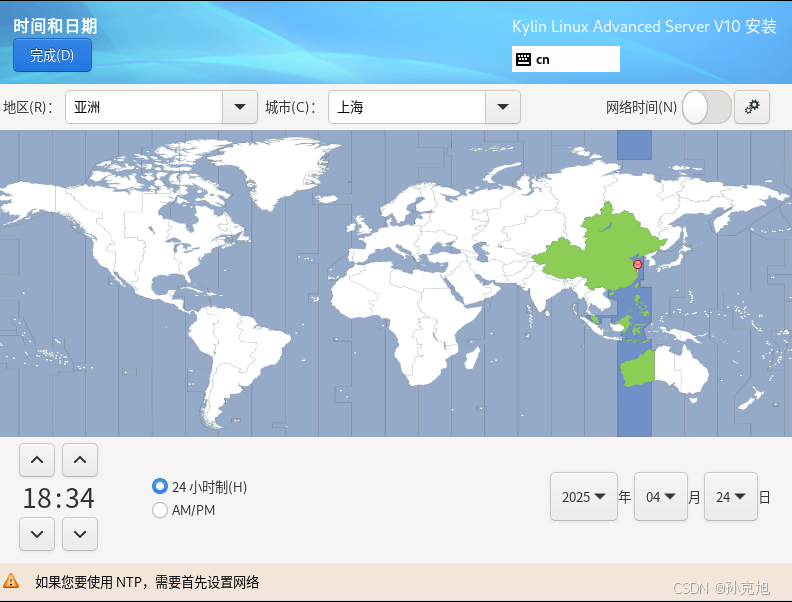
Task: Expand the city 城市 dropdown arrow
Action: click(x=503, y=107)
